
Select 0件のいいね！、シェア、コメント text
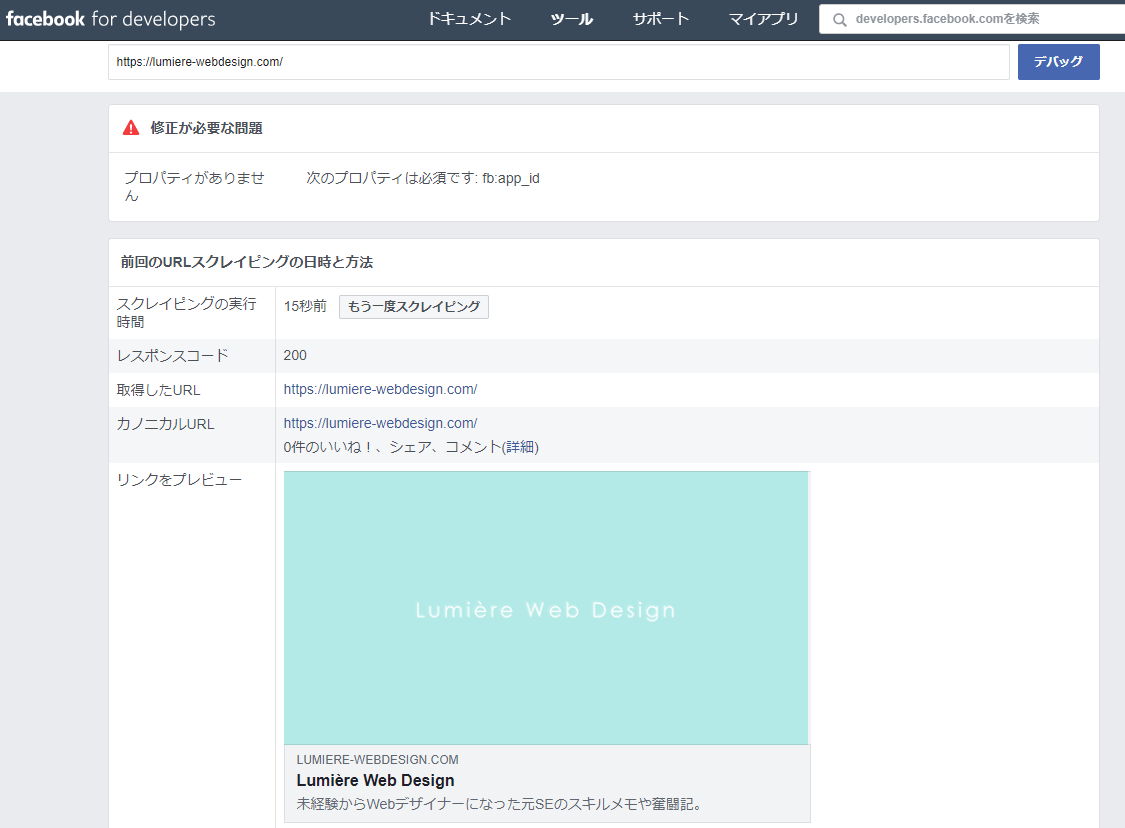pyautogui.click(x=392, y=447)
